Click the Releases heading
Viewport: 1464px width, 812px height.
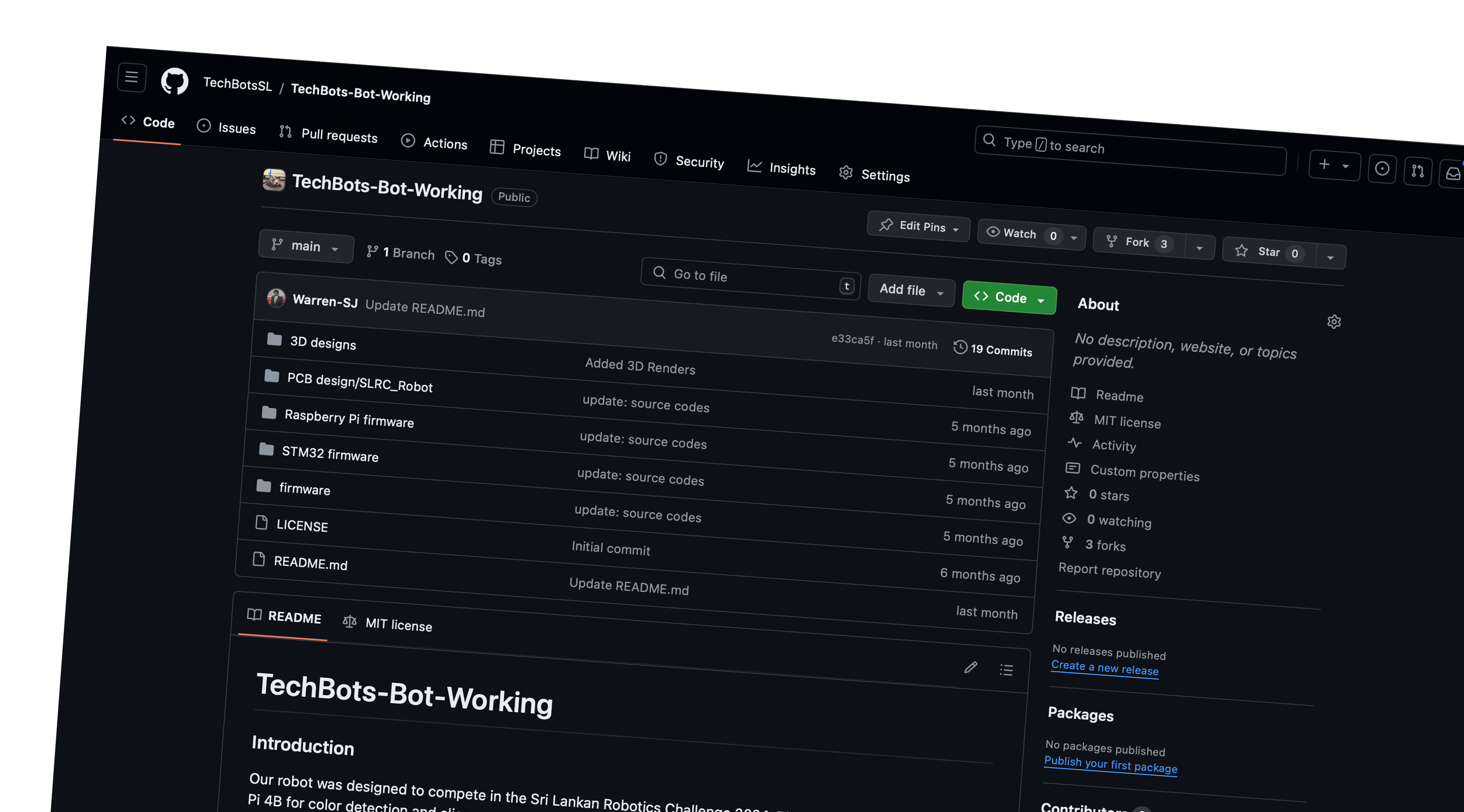(1085, 618)
